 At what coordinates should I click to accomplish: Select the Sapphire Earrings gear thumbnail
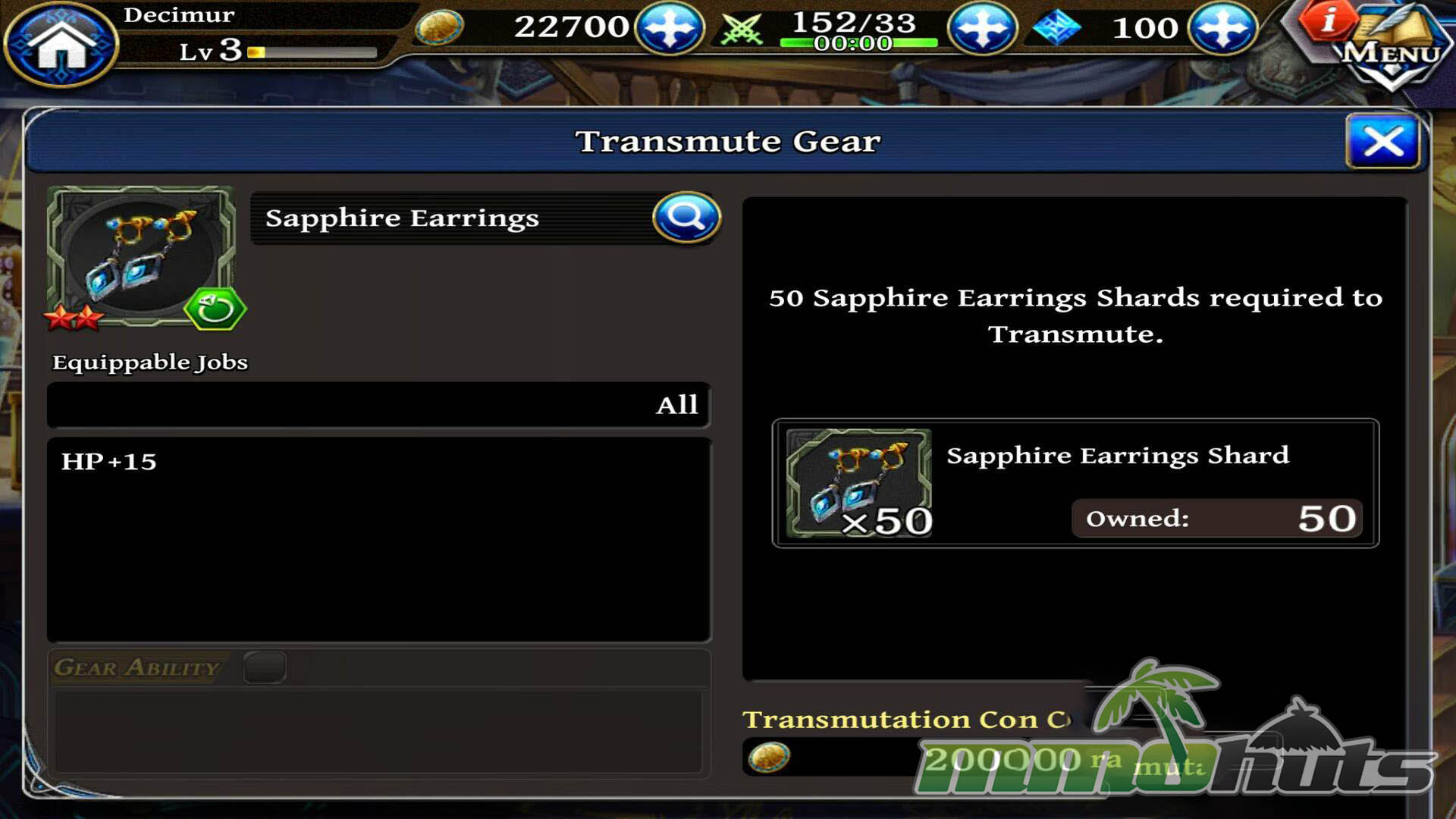click(x=141, y=256)
